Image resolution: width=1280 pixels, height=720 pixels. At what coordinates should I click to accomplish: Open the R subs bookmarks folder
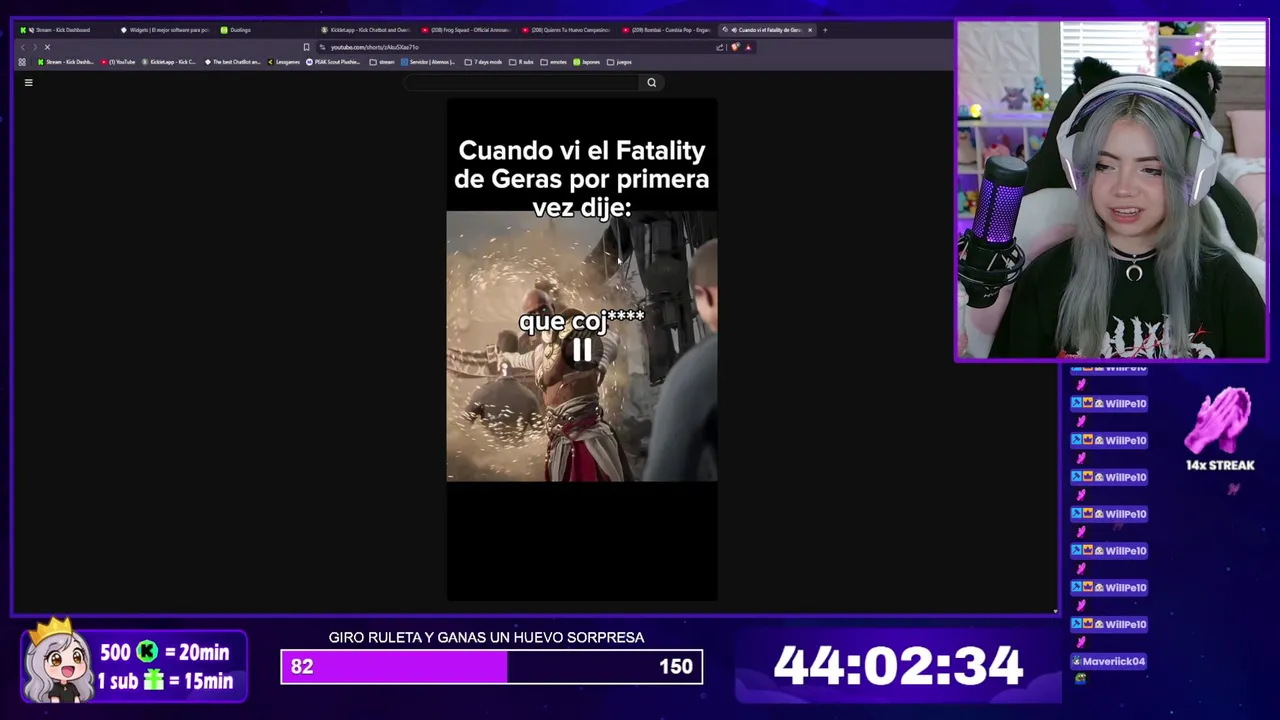521,62
